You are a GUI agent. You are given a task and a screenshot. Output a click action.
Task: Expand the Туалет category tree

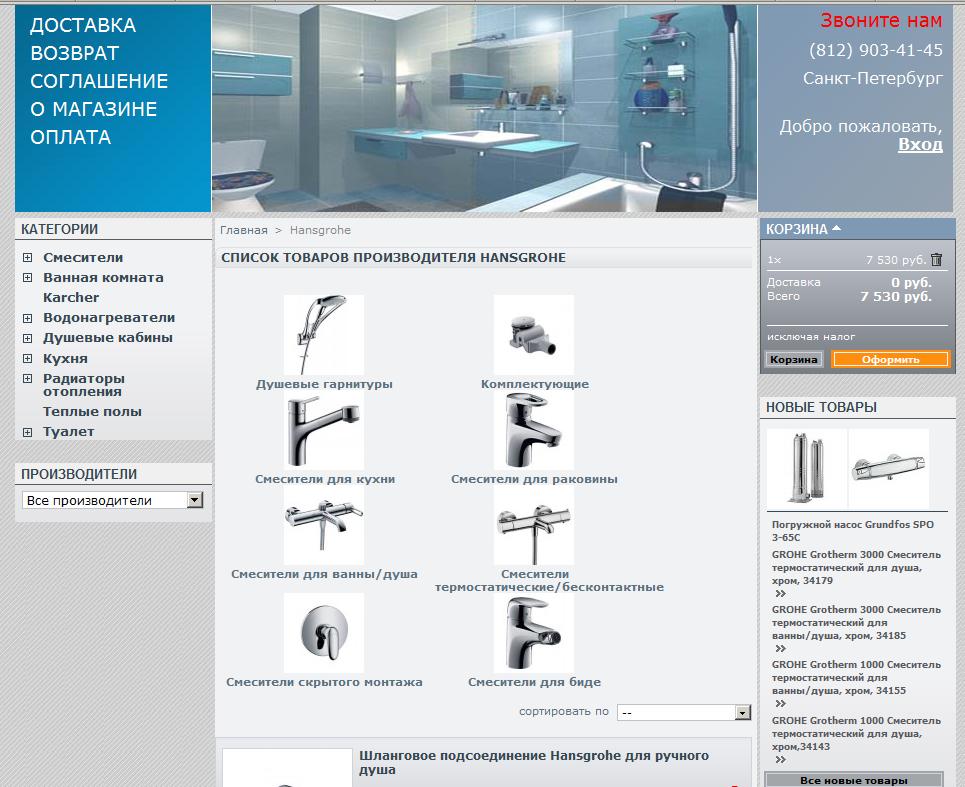[27, 432]
